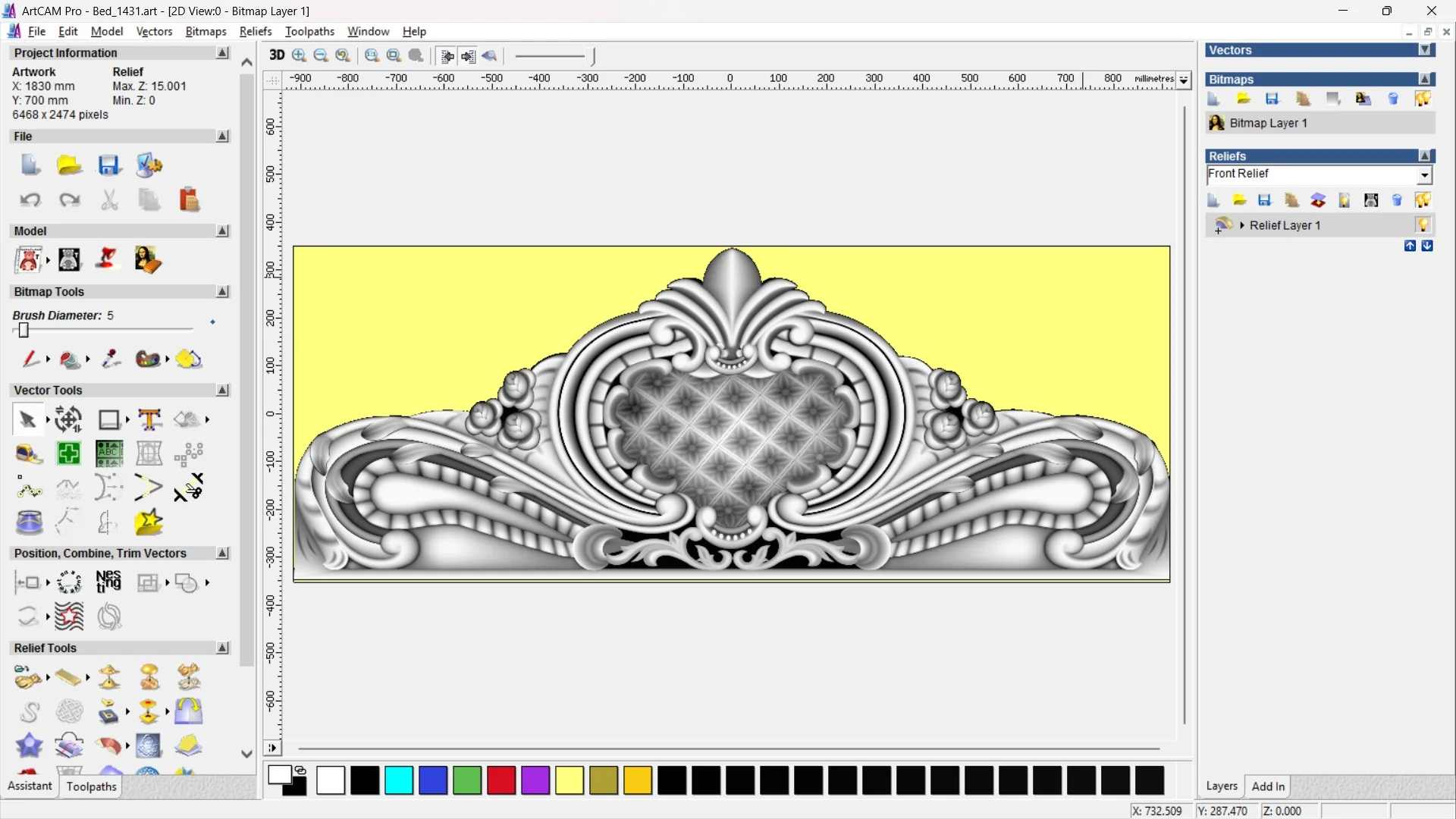
Task: Click the 3D view button
Action: tap(277, 55)
